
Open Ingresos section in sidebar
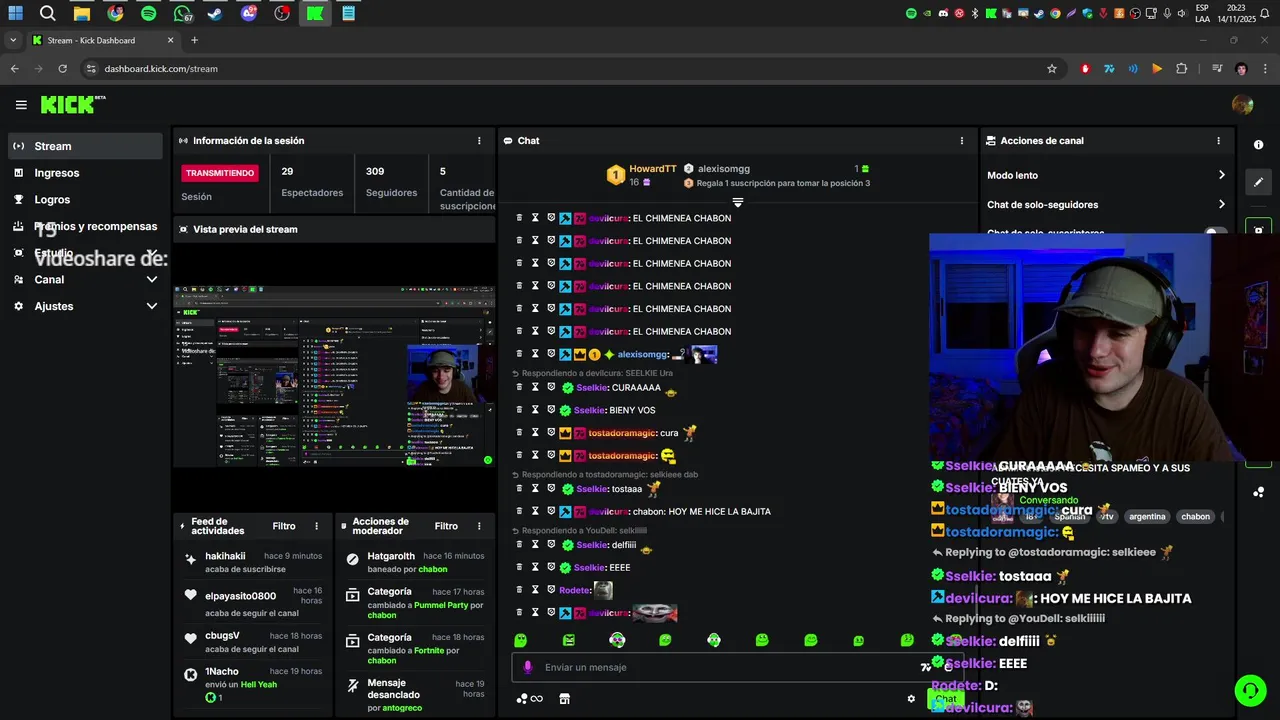[85, 173]
